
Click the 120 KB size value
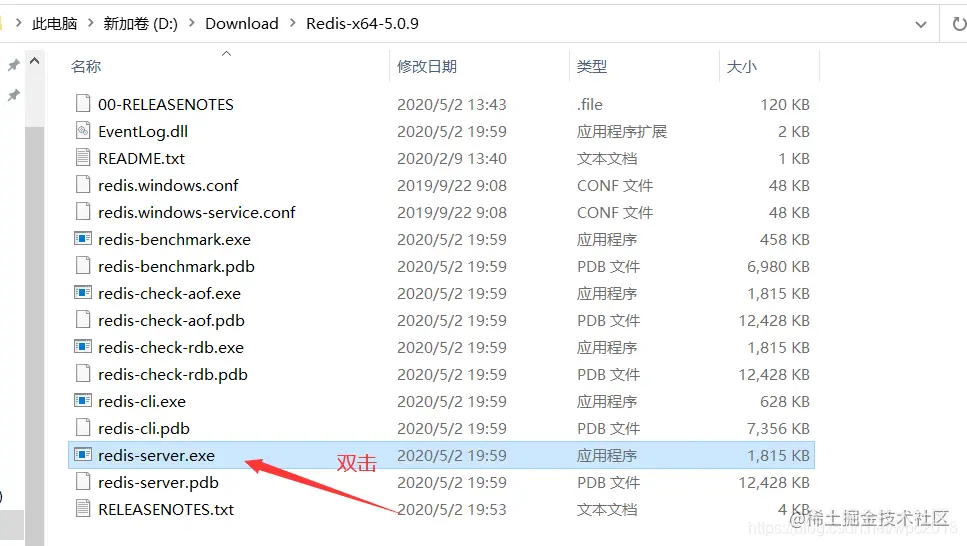coord(784,104)
